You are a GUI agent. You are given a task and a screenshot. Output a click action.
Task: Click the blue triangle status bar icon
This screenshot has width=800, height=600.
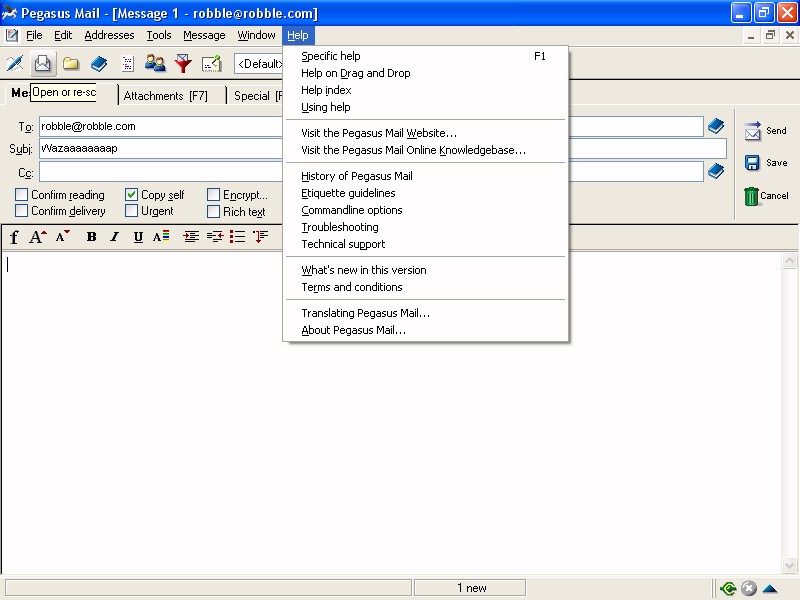[x=770, y=589]
